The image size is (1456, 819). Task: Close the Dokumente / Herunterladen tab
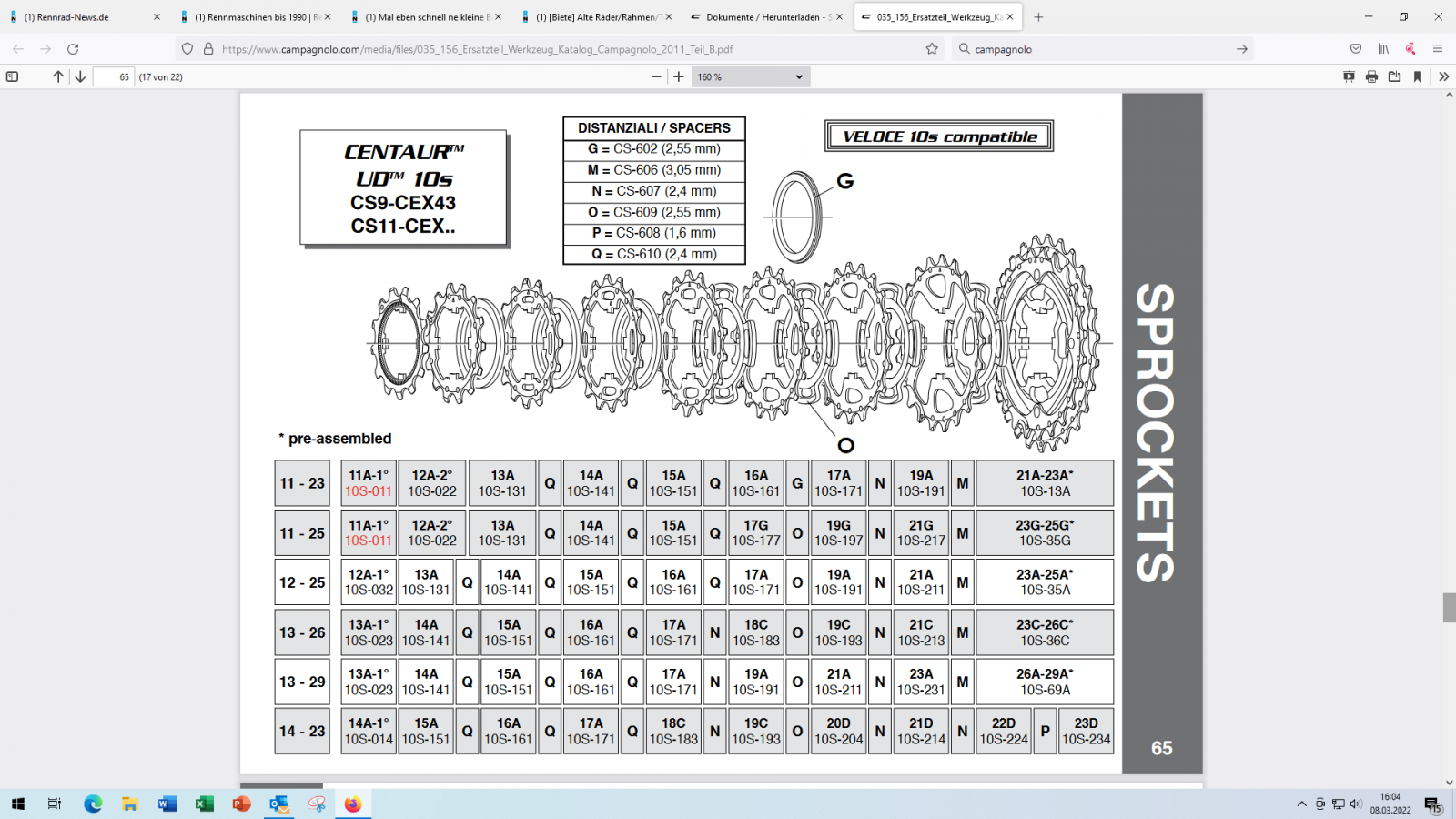(x=839, y=16)
